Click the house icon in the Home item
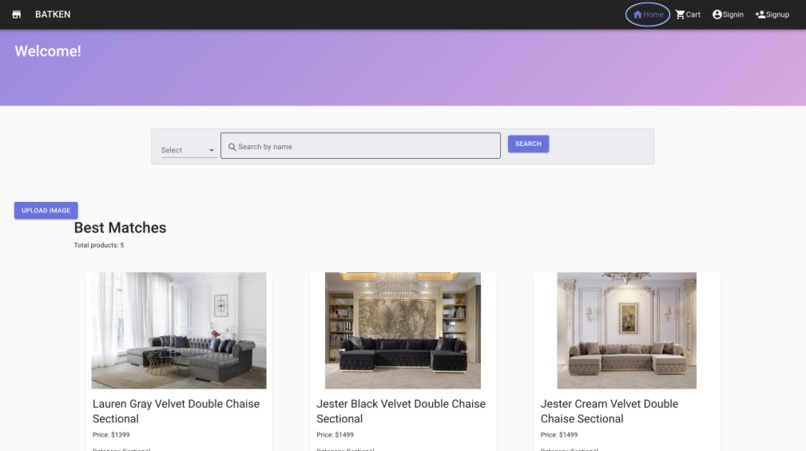The height and width of the screenshot is (451, 806). 637,14
